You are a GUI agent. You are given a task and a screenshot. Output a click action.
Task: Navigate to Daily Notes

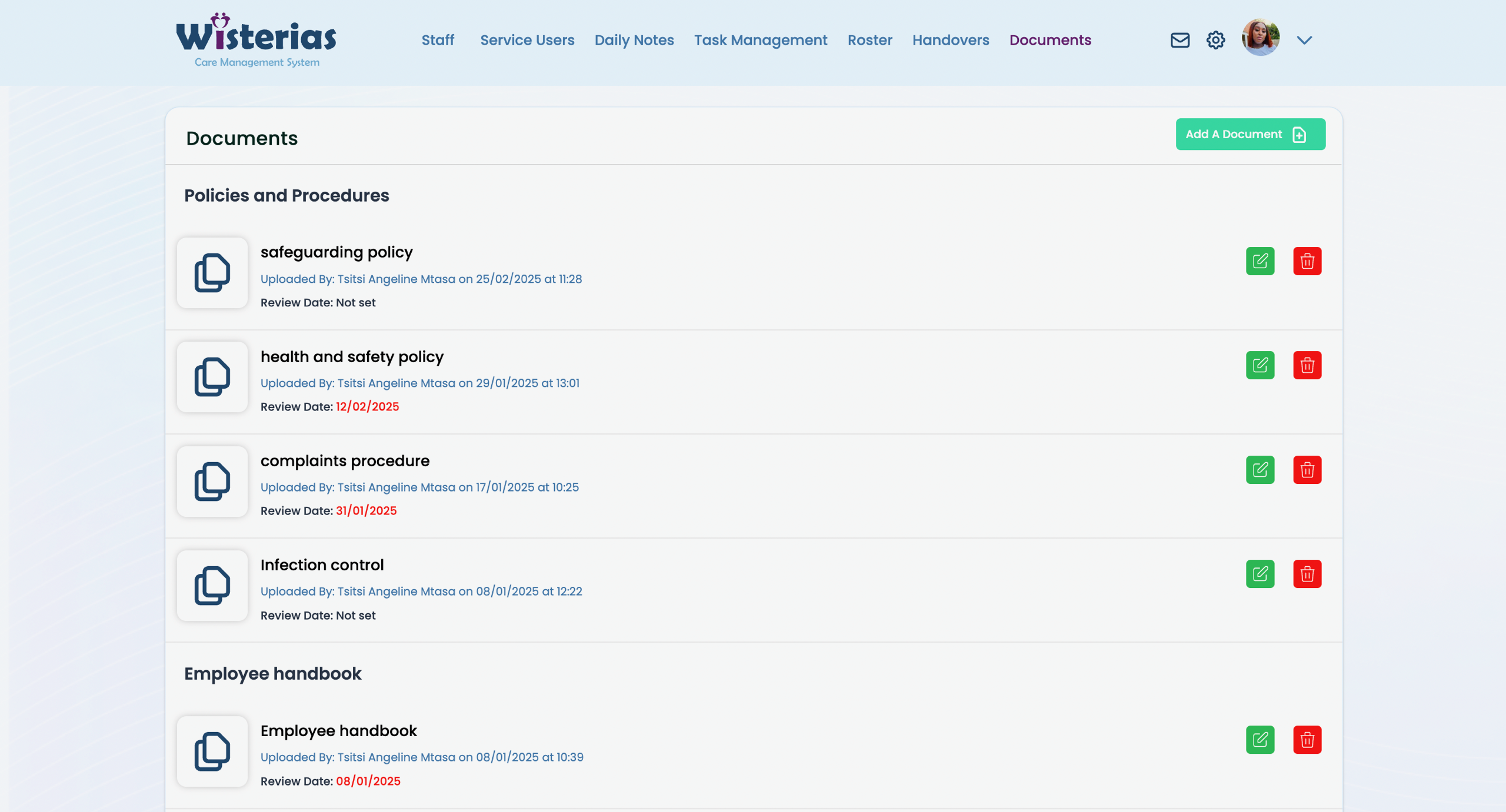[634, 40]
